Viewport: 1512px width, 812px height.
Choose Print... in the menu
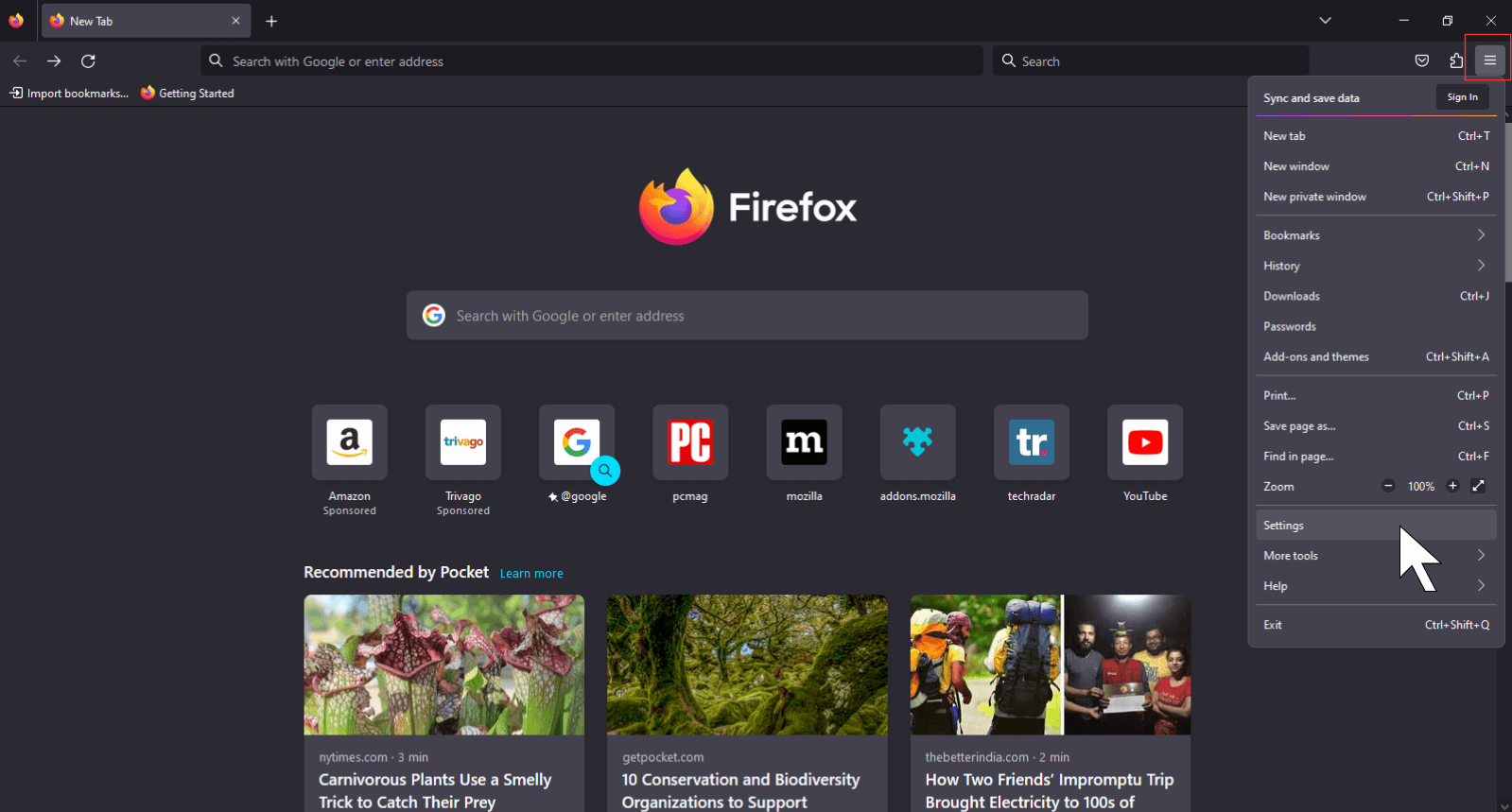click(1376, 395)
